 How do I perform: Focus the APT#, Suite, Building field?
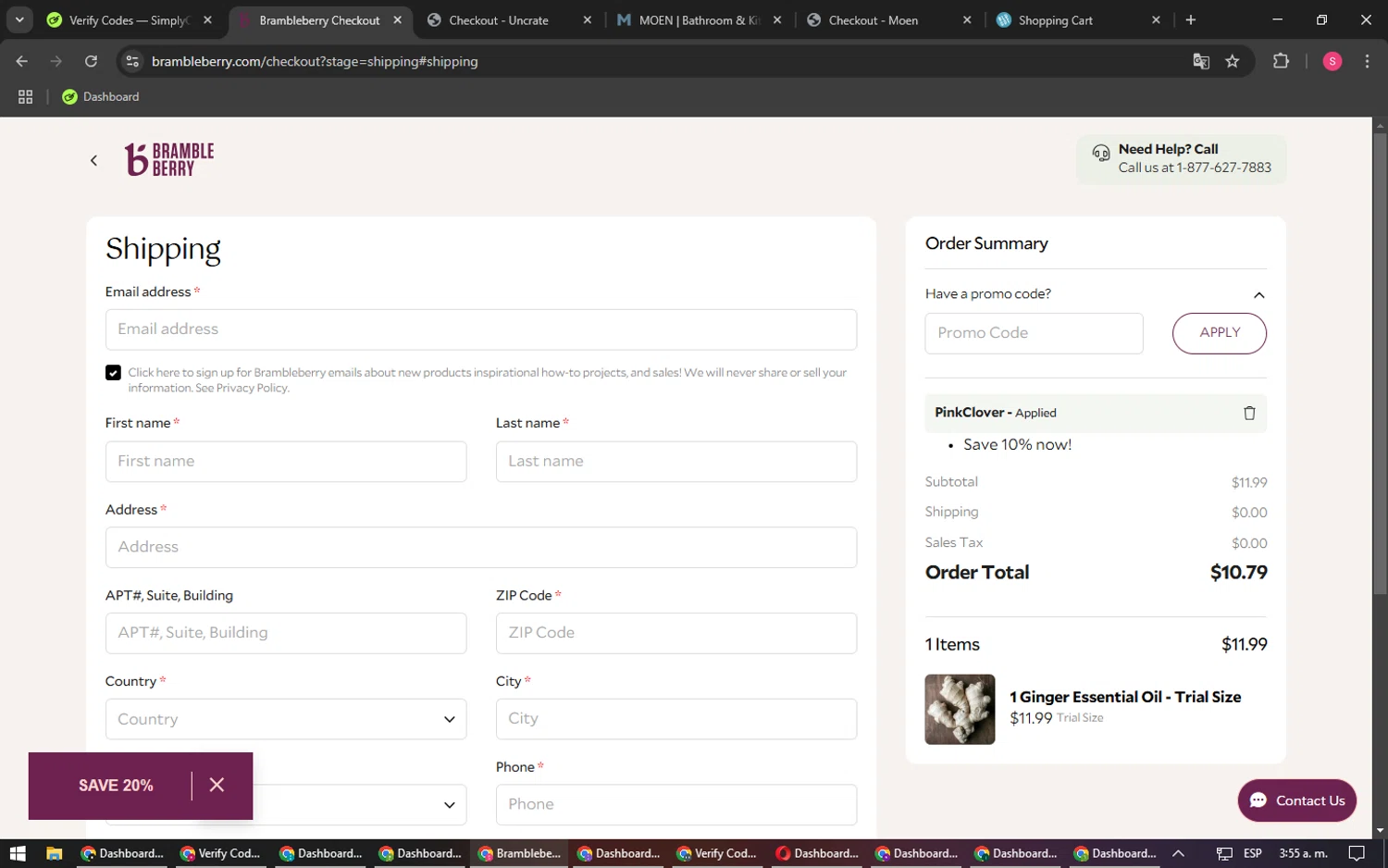pos(286,633)
